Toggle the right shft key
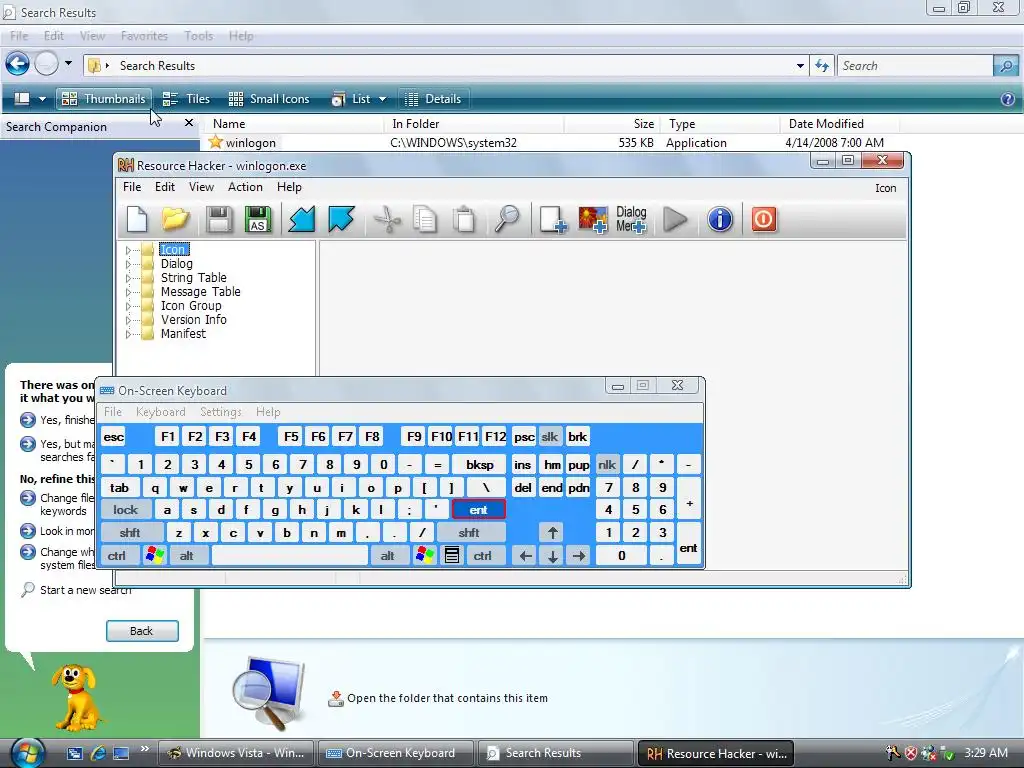Screen dimensions: 1024x768 coord(469,532)
